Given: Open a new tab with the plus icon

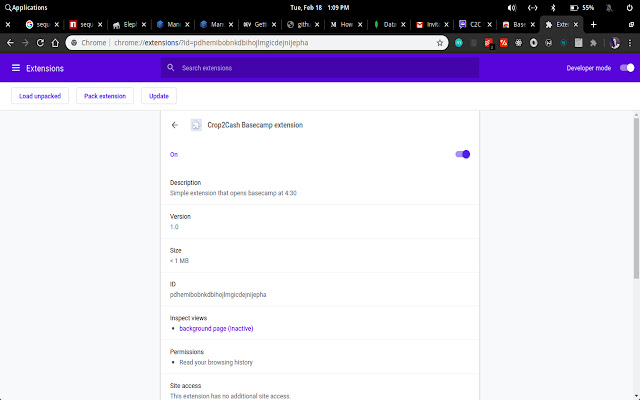Looking at the screenshot, I should click(x=593, y=24).
